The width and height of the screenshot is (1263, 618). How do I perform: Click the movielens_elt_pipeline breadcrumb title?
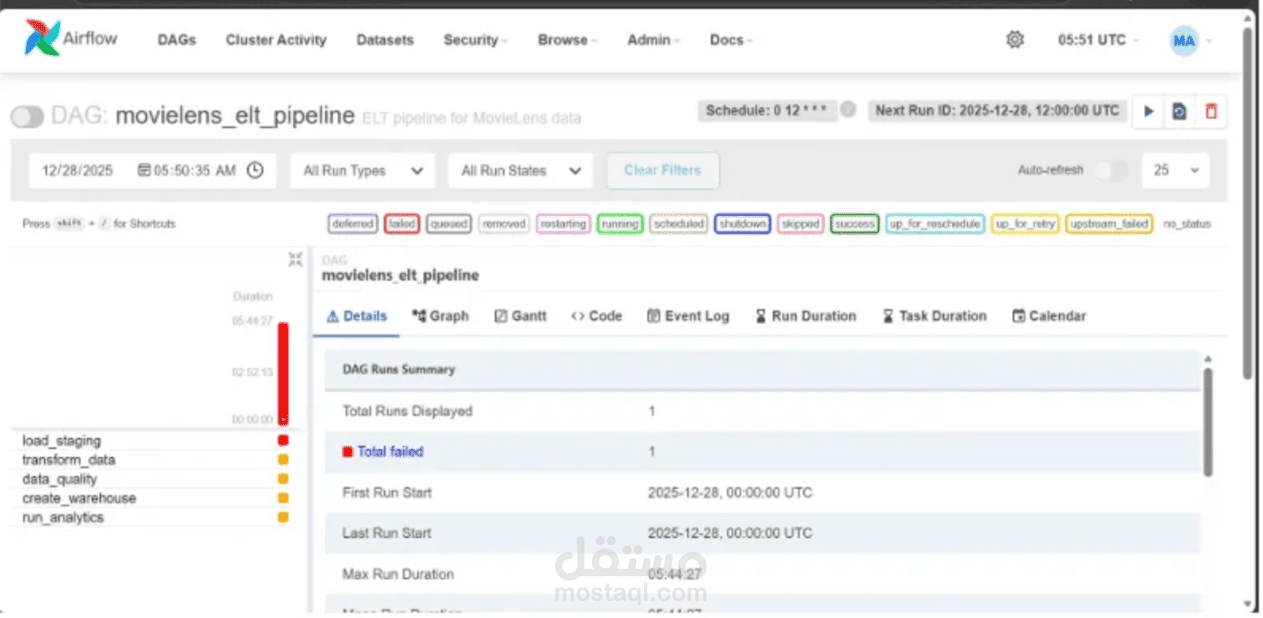400,275
